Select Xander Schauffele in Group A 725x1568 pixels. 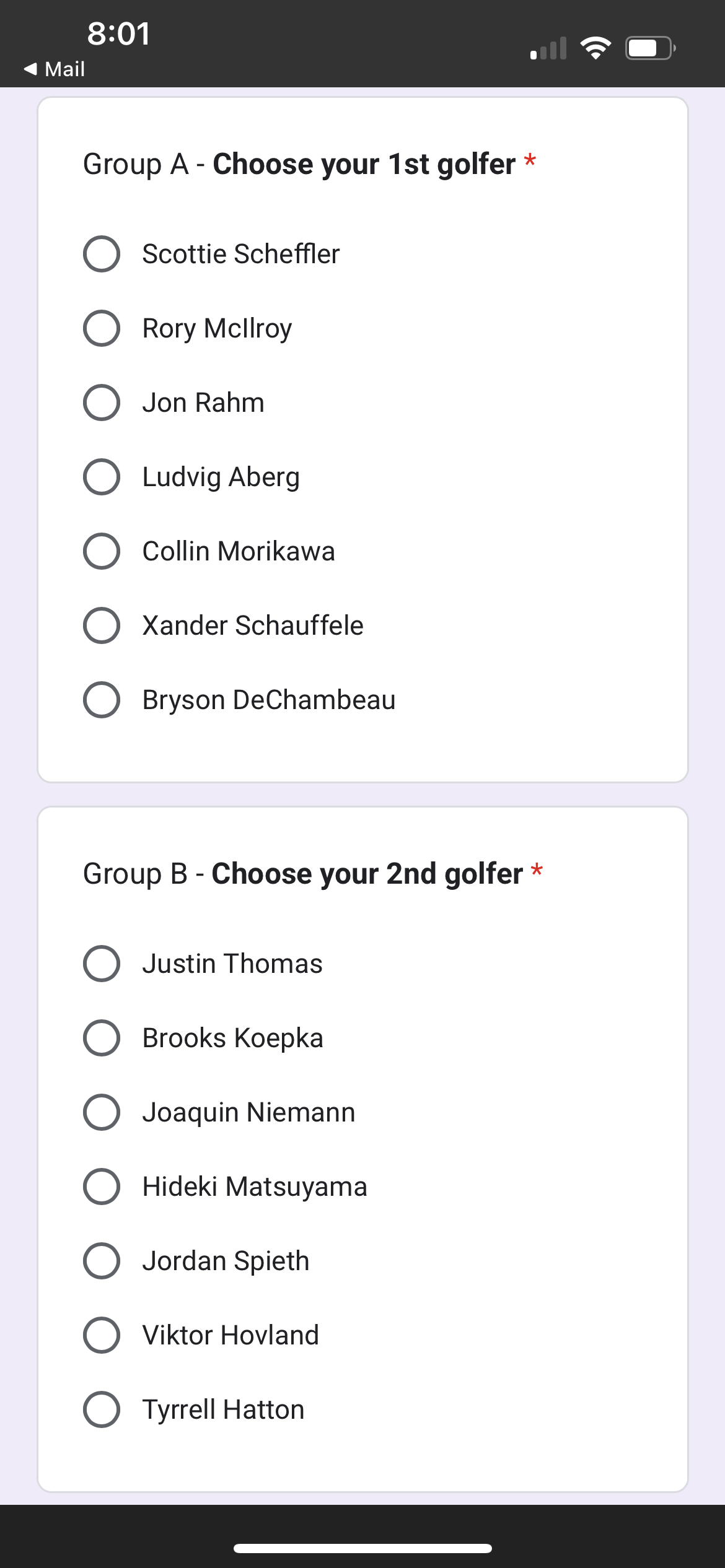[102, 625]
